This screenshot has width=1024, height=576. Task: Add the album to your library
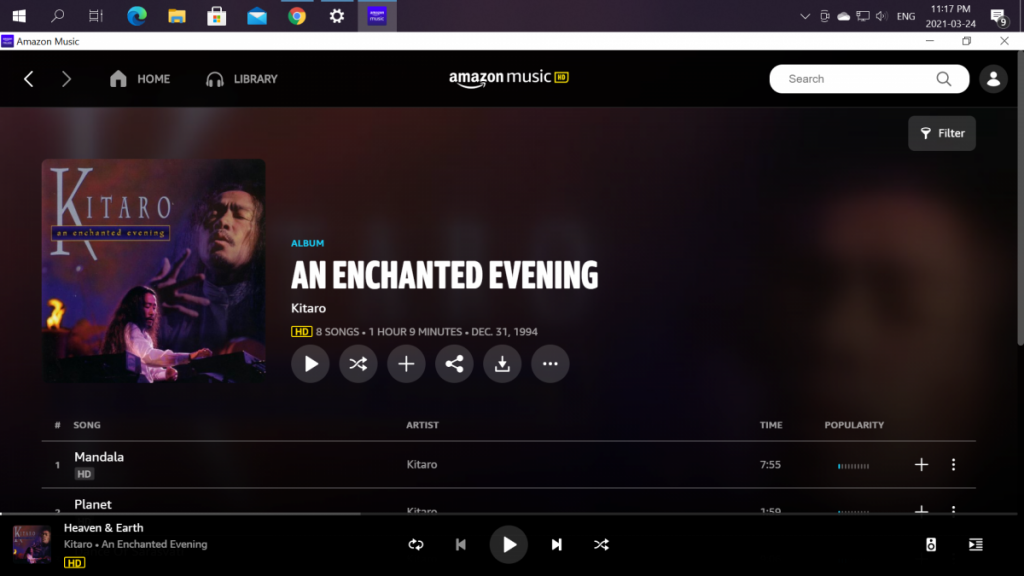pyautogui.click(x=406, y=364)
